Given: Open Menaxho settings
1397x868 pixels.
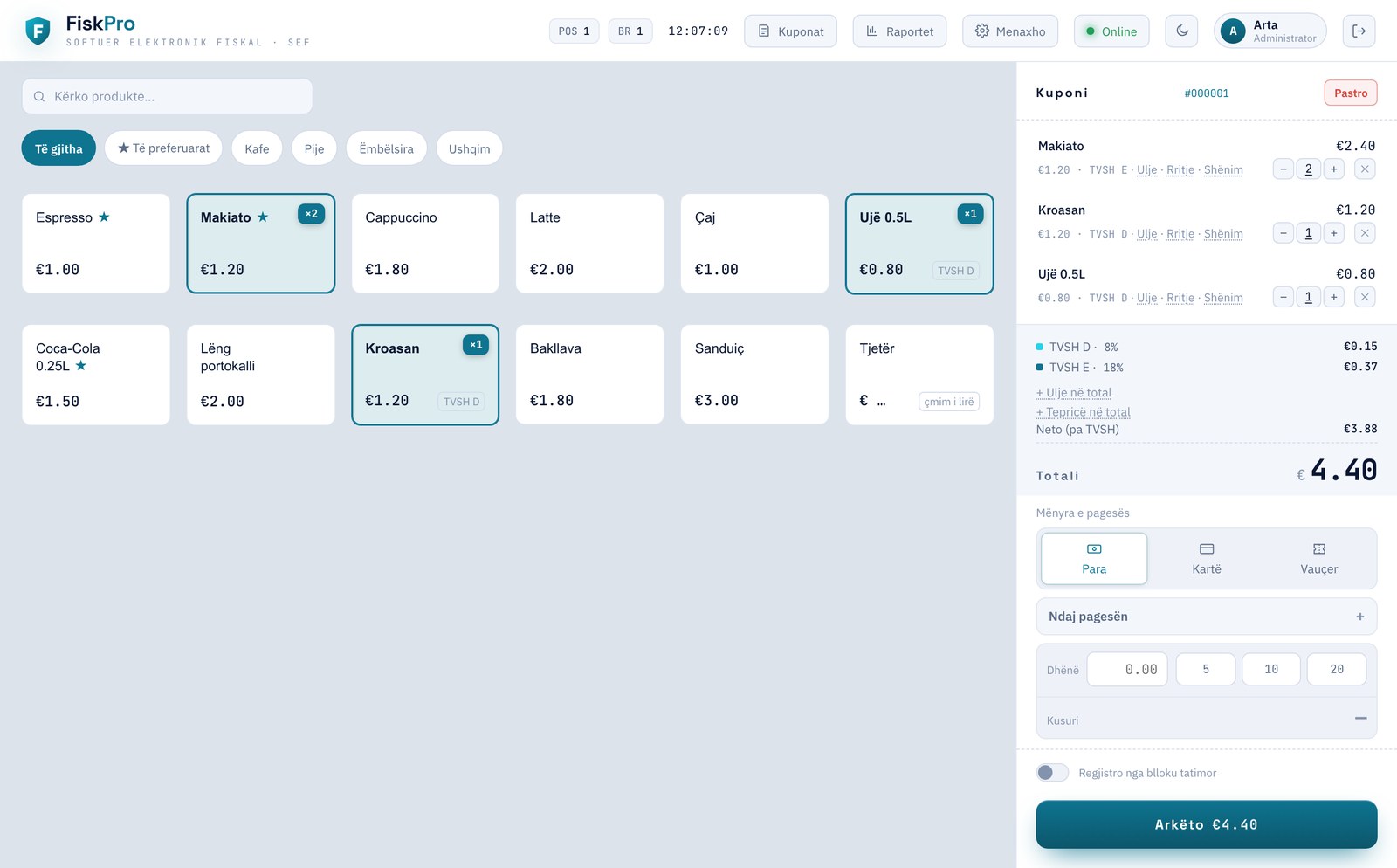Looking at the screenshot, I should [1010, 31].
